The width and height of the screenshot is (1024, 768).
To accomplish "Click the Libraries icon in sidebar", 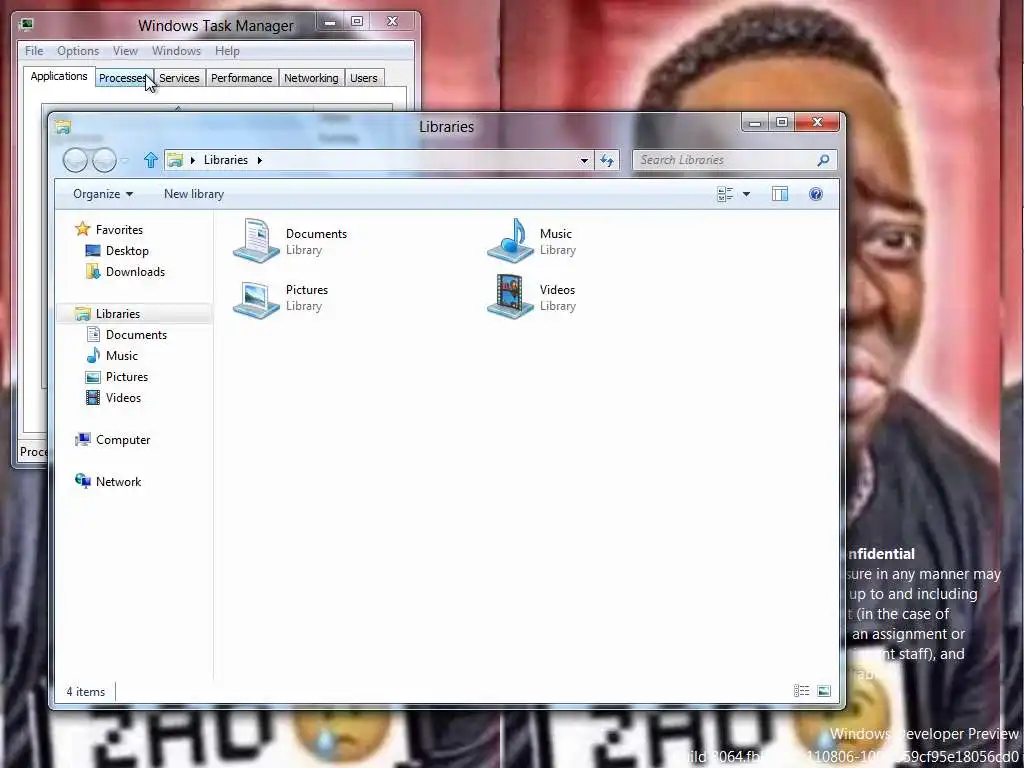I will point(83,314).
